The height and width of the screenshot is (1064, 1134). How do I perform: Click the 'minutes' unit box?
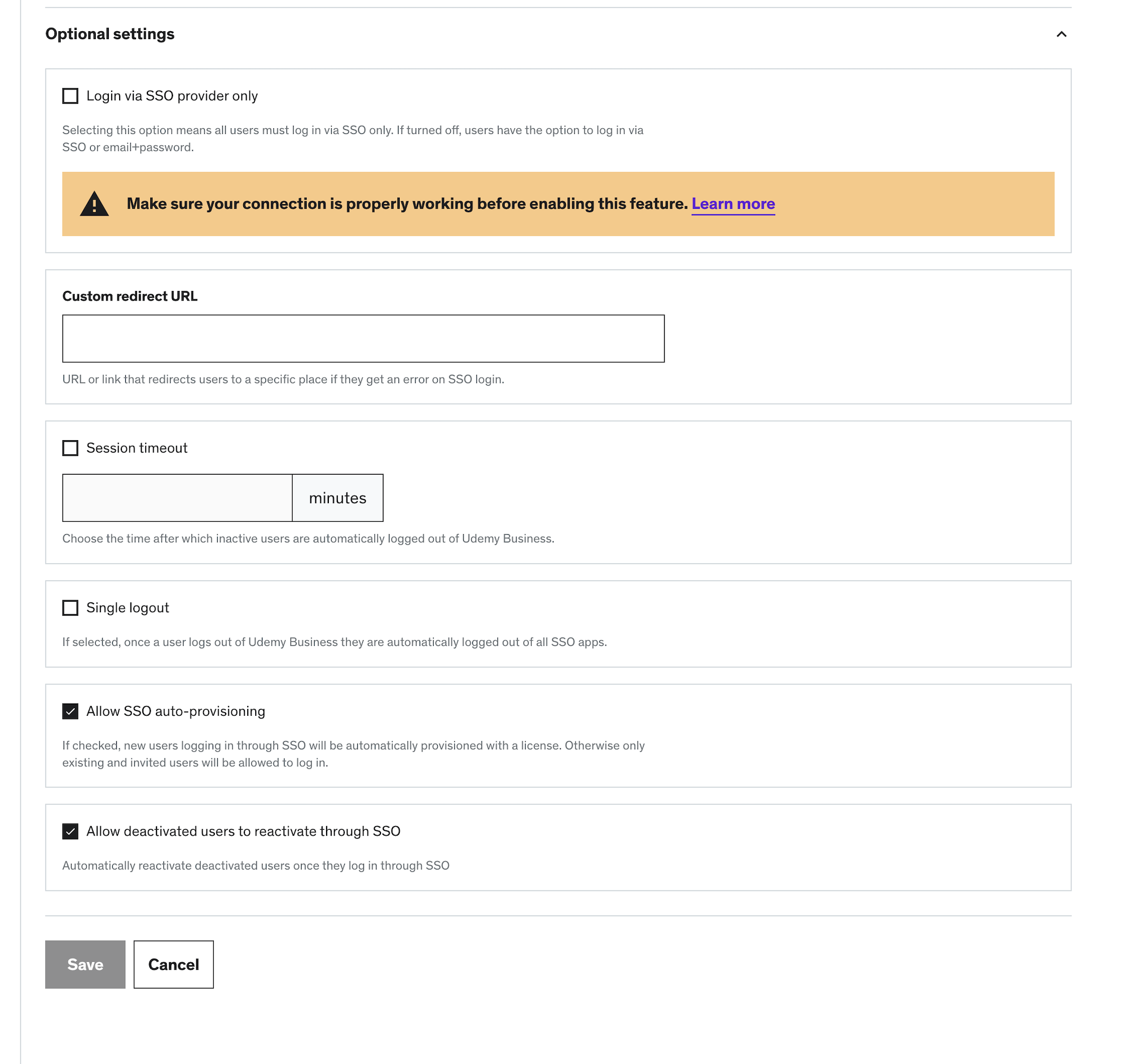tap(337, 497)
